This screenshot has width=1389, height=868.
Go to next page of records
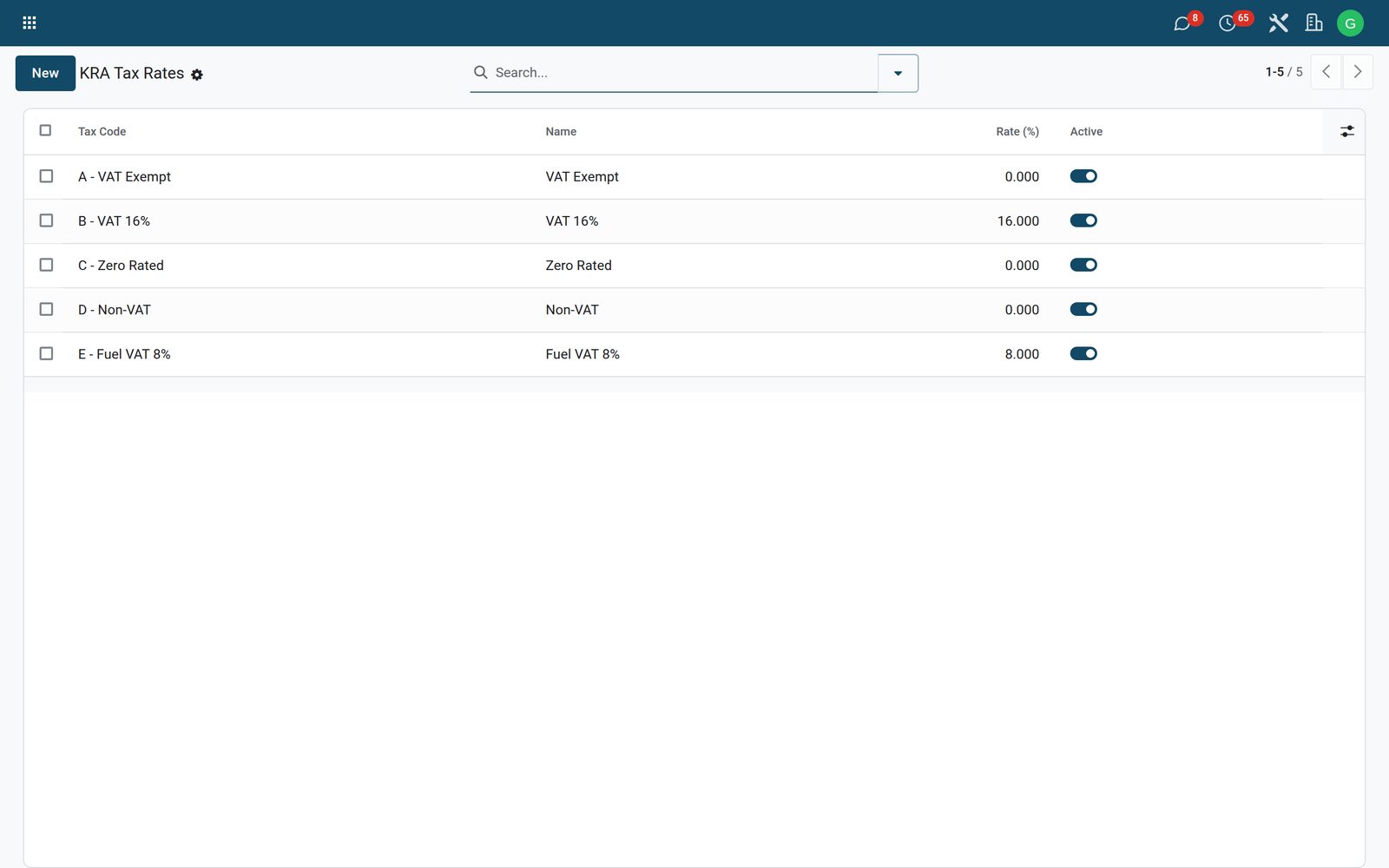pyautogui.click(x=1358, y=72)
